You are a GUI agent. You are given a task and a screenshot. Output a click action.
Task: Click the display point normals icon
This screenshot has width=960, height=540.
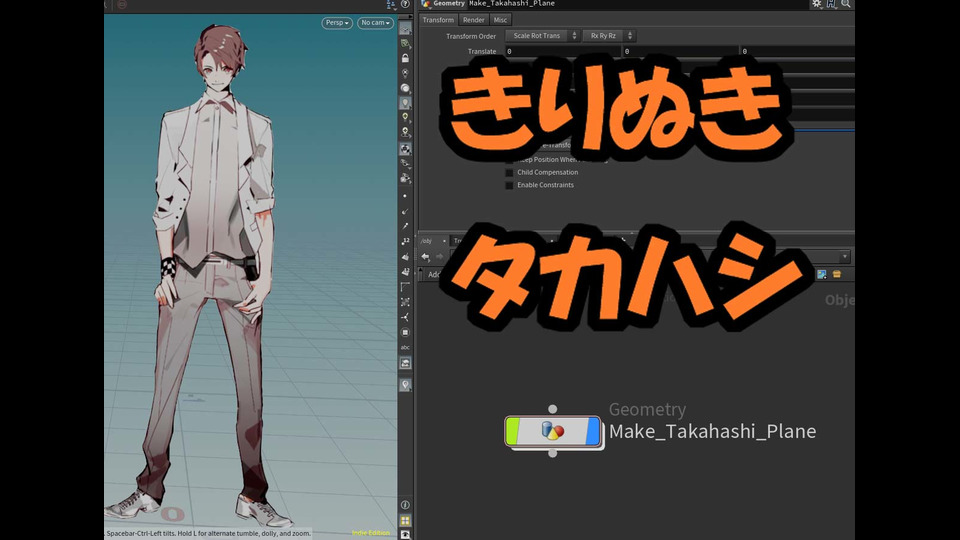coord(405,211)
